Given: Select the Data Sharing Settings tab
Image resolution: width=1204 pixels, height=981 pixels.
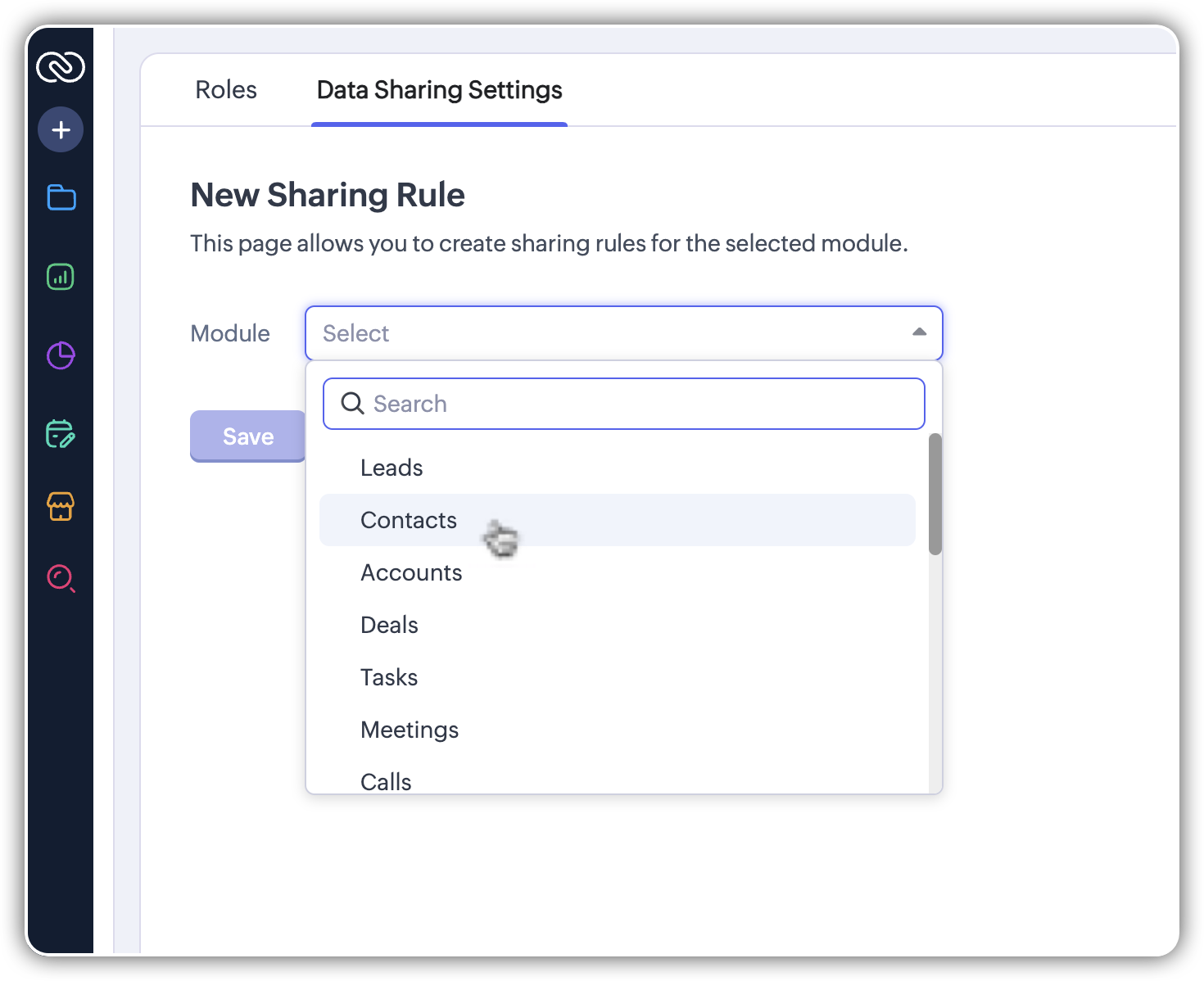Looking at the screenshot, I should (x=439, y=89).
